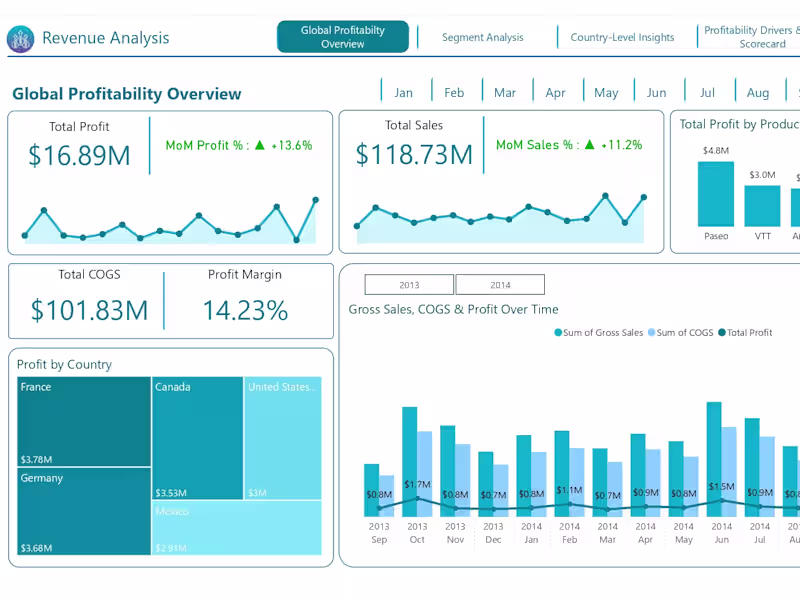The width and height of the screenshot is (800, 600).
Task: Select the 2014 year filter
Action: (499, 284)
